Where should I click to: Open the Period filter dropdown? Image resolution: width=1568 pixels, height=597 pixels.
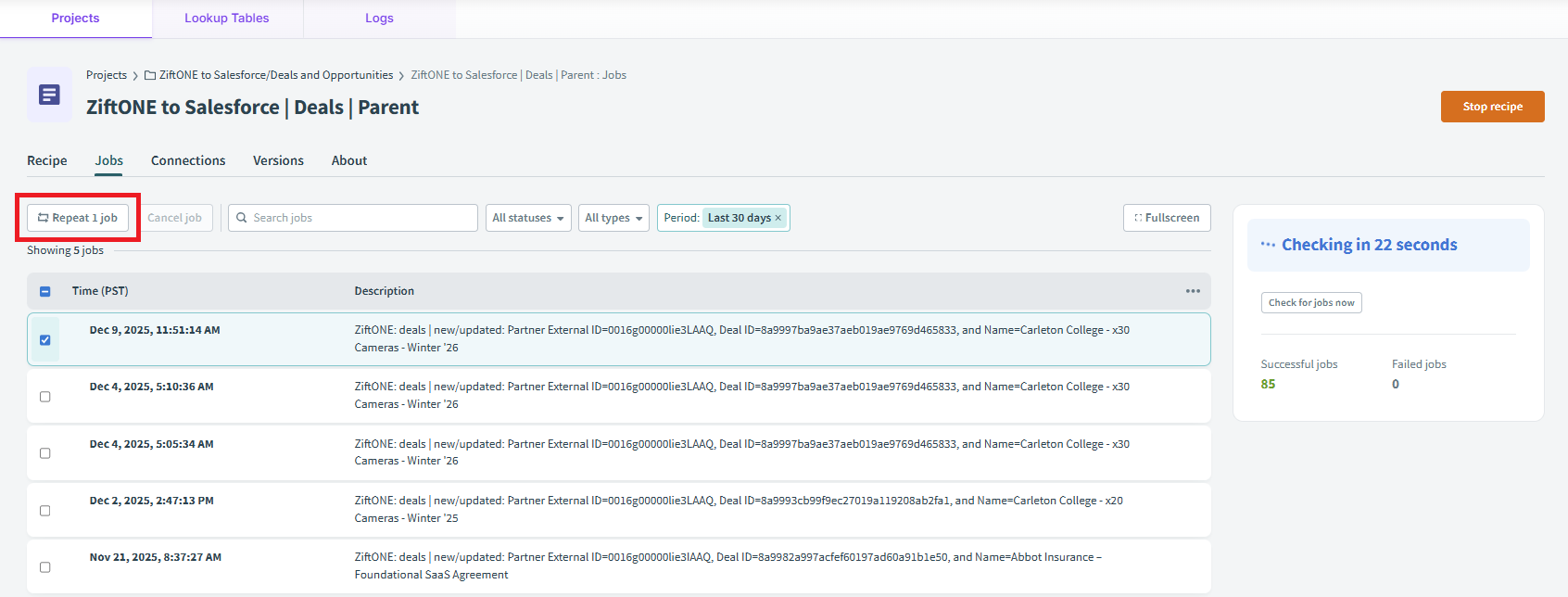[723, 218]
